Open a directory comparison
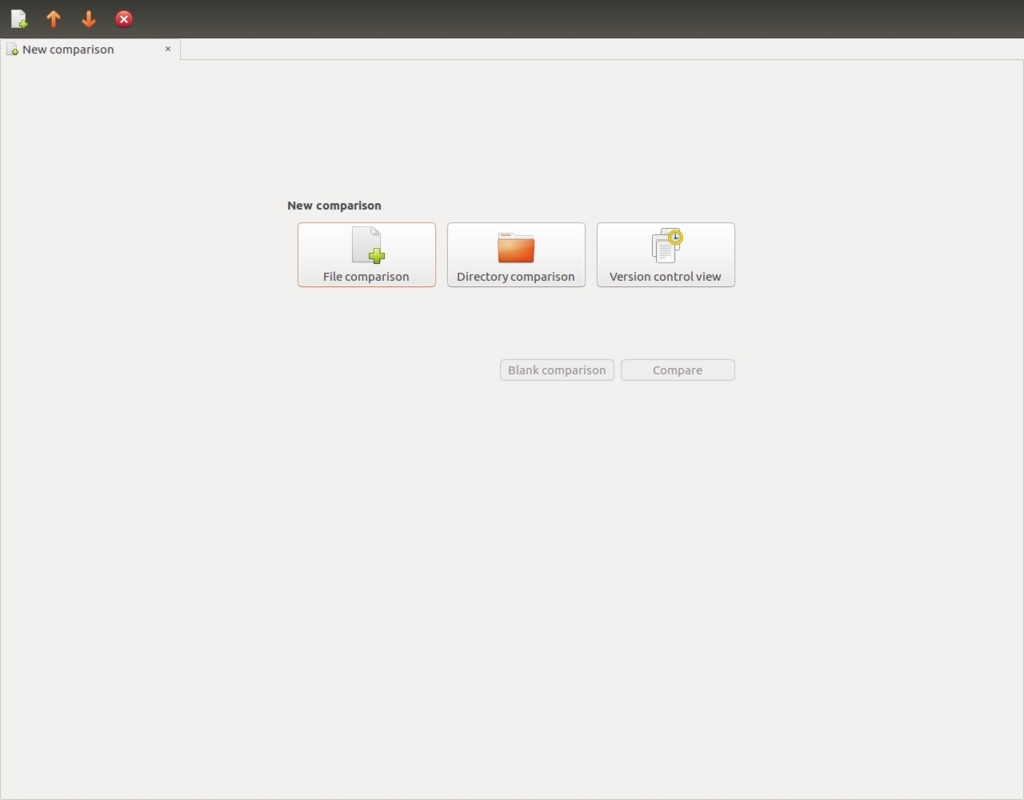The image size is (1024, 800). tap(515, 254)
